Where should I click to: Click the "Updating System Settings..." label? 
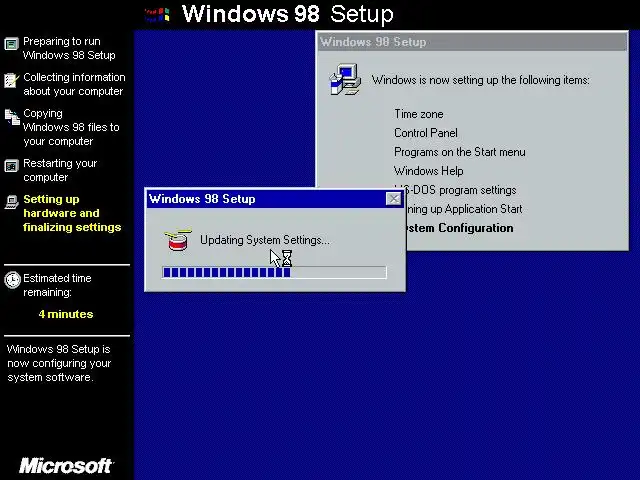(x=264, y=240)
